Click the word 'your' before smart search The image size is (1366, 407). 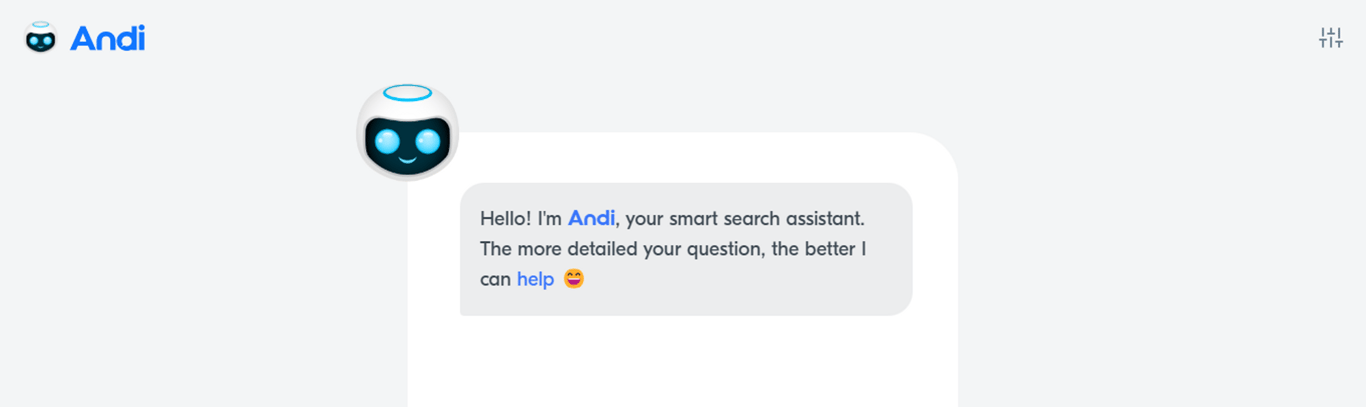(x=646, y=218)
